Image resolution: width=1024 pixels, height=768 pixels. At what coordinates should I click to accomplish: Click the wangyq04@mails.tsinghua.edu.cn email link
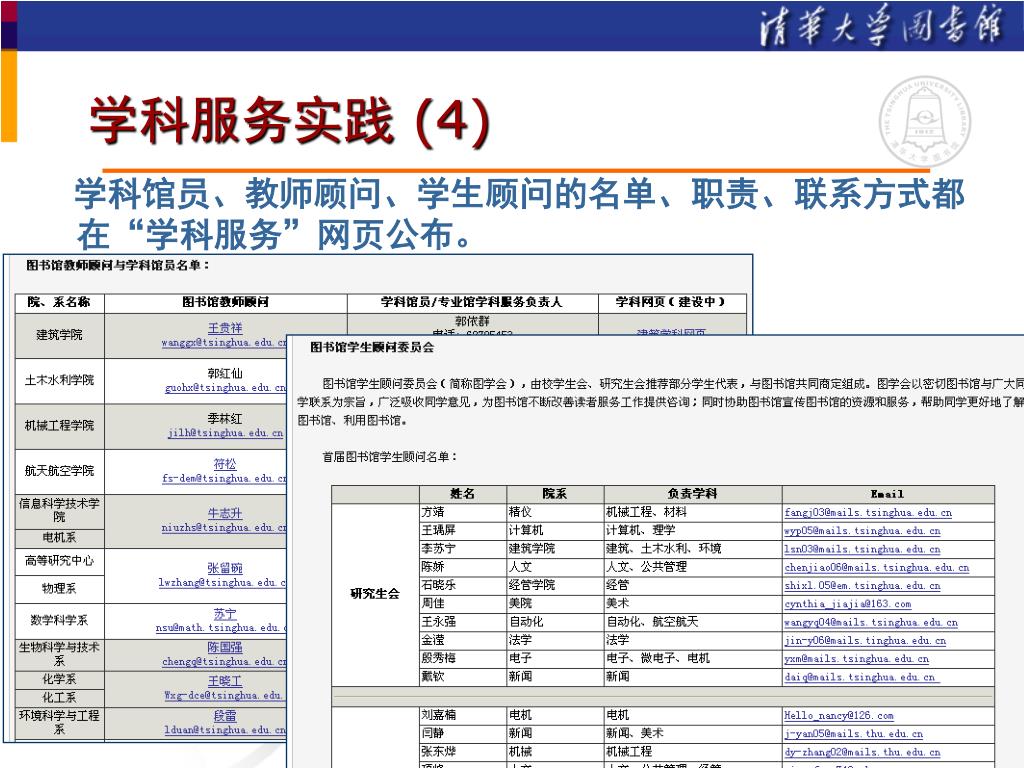tap(871, 622)
